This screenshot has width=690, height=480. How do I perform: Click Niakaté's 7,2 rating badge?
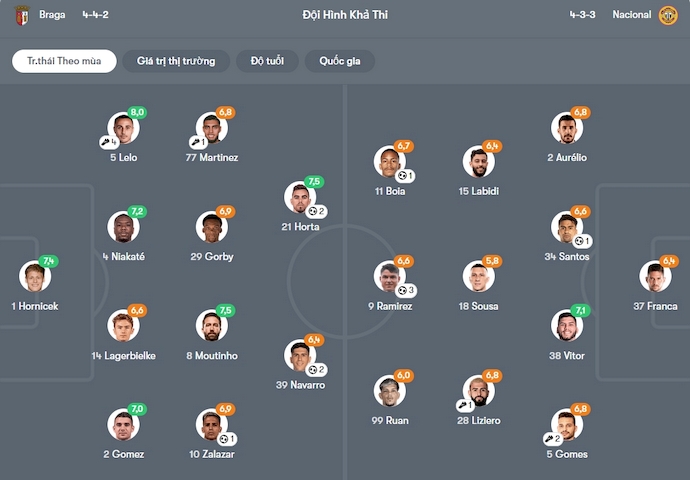(x=137, y=212)
